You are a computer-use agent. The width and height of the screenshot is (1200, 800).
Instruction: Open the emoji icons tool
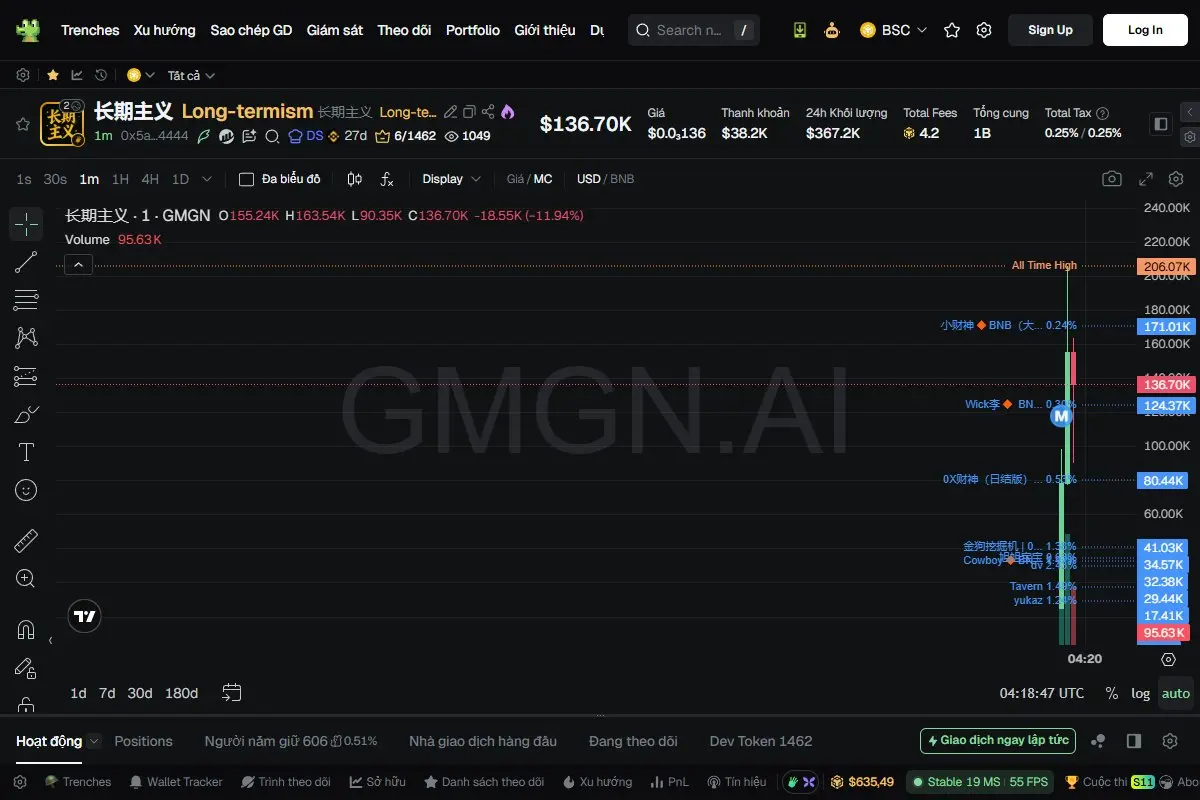pos(26,490)
